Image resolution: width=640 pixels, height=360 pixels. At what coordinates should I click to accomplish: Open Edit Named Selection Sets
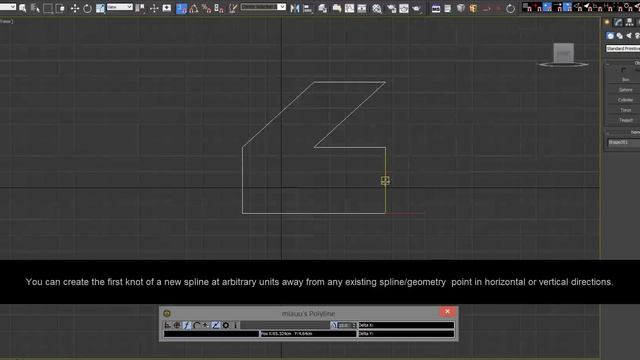233,8
